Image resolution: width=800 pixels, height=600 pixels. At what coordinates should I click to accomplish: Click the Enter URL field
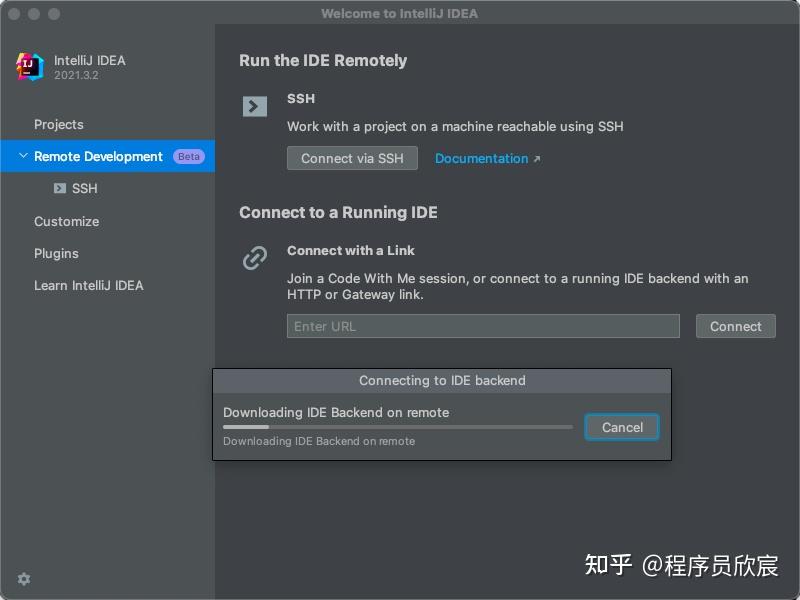(x=483, y=326)
